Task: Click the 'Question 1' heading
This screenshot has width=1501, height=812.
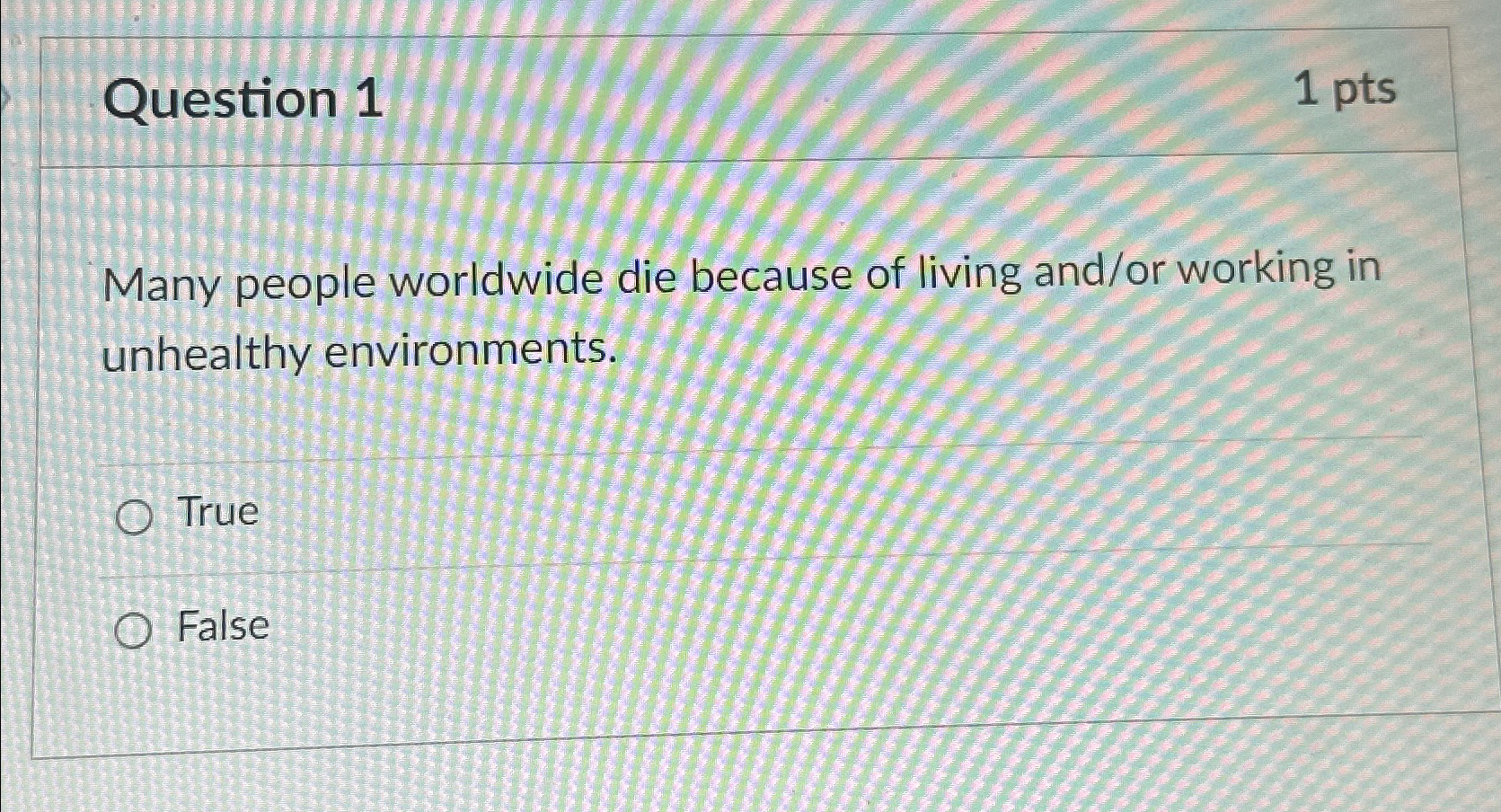Action: 243,99
